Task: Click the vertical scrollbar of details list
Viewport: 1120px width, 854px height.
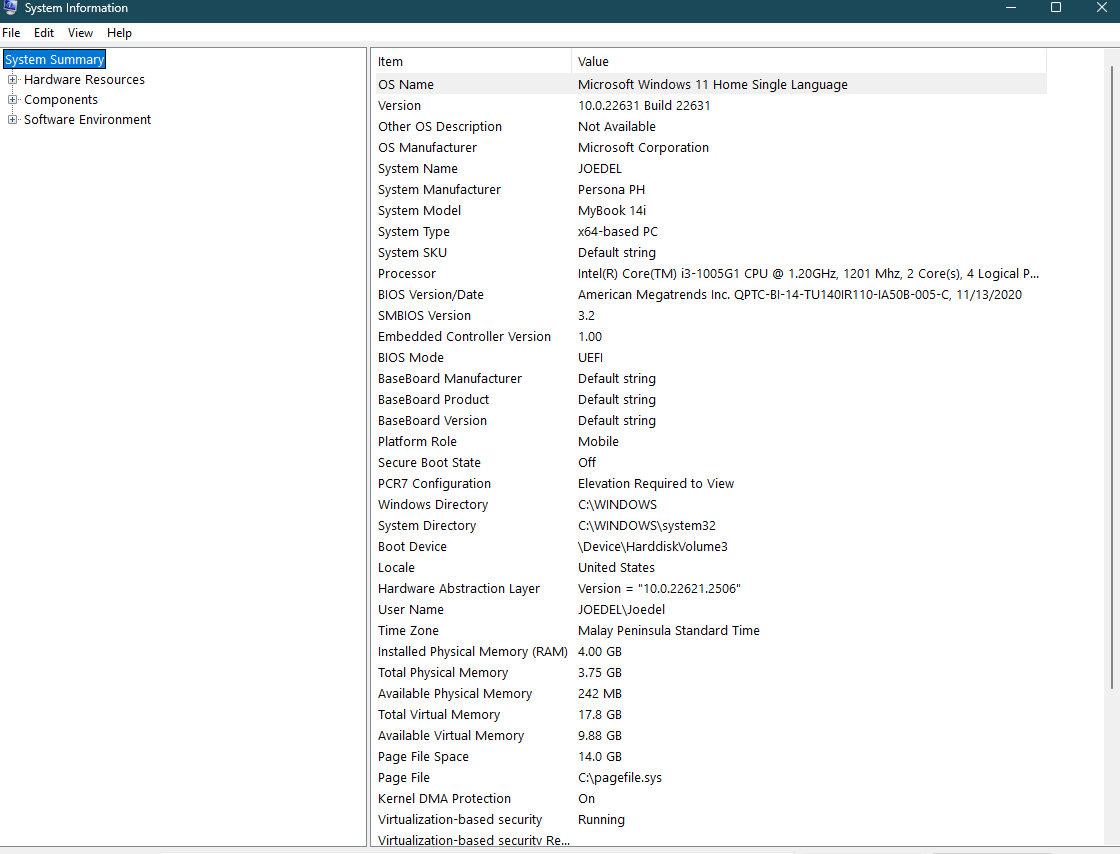Action: click(x=1111, y=377)
